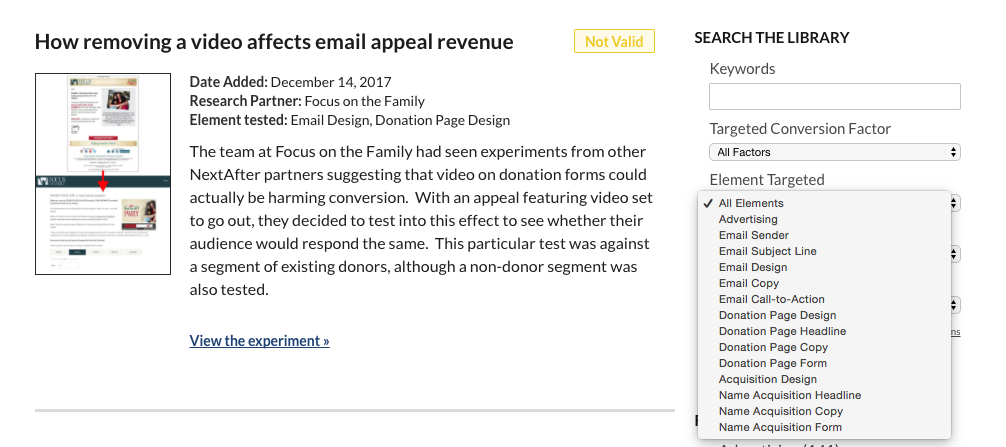Select Name Acquisition Headline option
Image resolution: width=1006 pixels, height=447 pixels.
click(x=824, y=395)
